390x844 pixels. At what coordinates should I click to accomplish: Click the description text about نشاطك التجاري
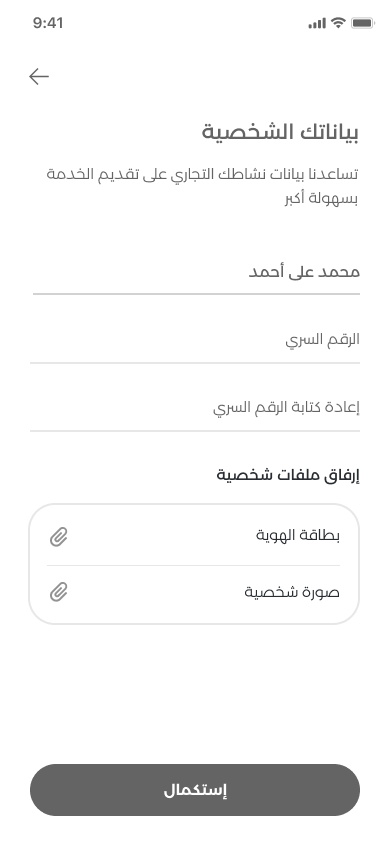(203, 186)
